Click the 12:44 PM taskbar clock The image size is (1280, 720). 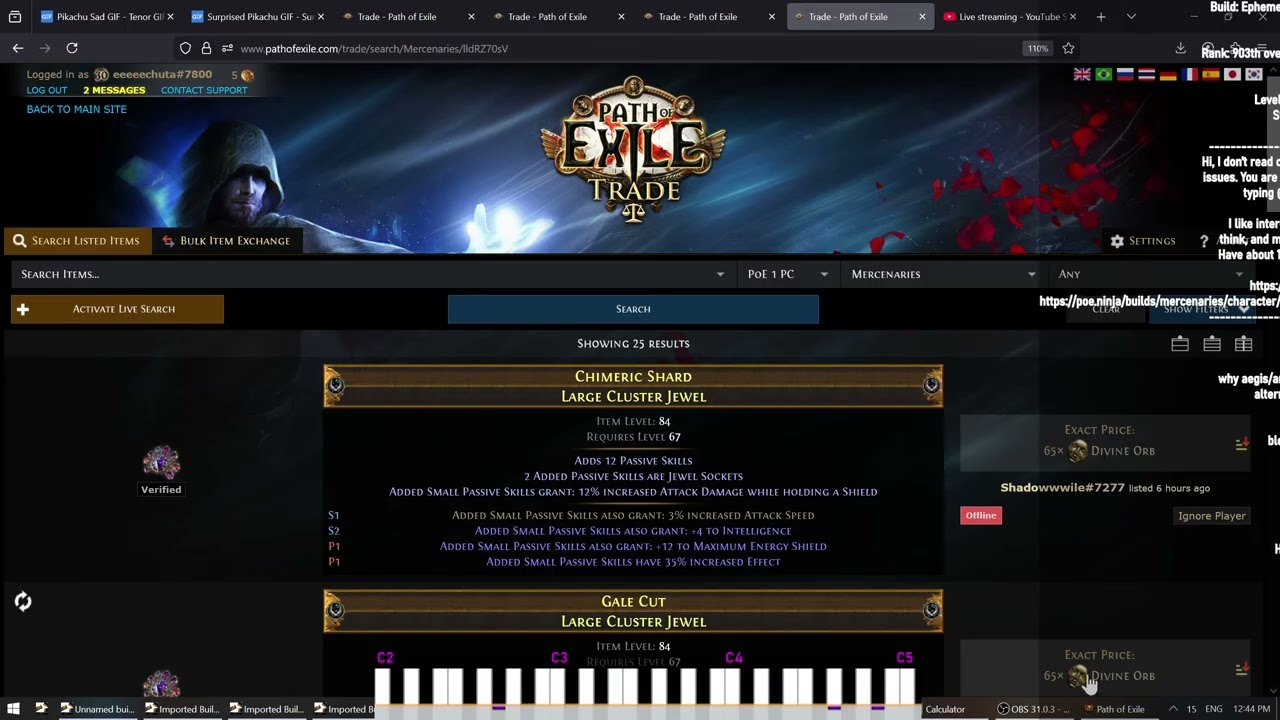1252,709
